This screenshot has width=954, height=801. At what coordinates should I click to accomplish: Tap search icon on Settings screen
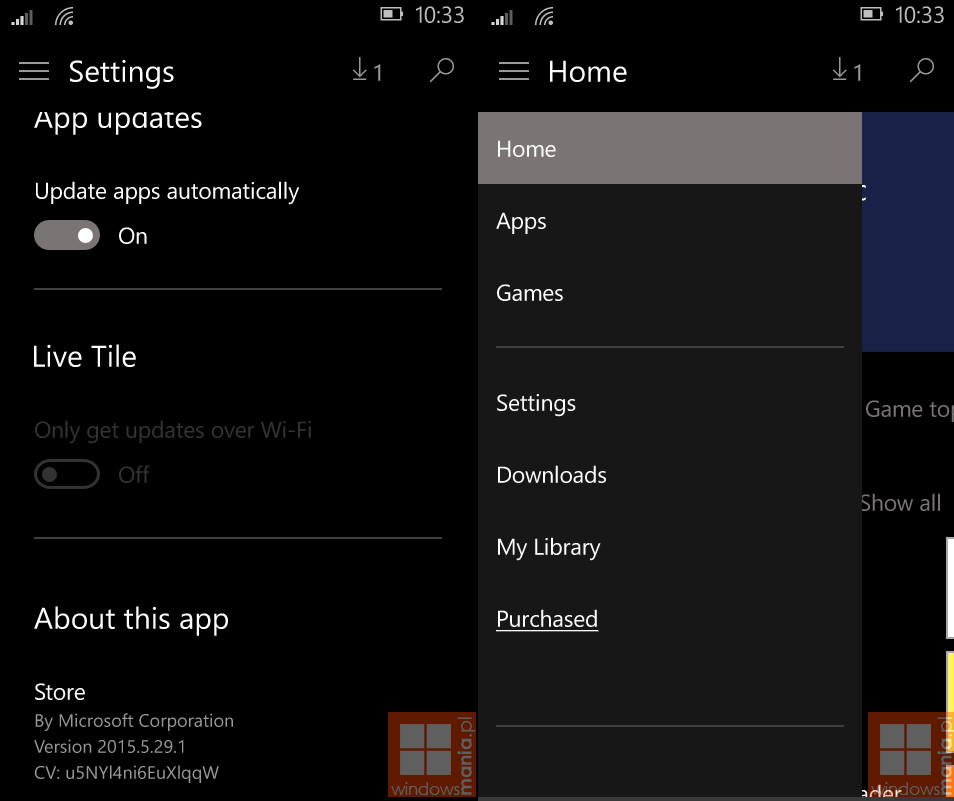(x=442, y=70)
